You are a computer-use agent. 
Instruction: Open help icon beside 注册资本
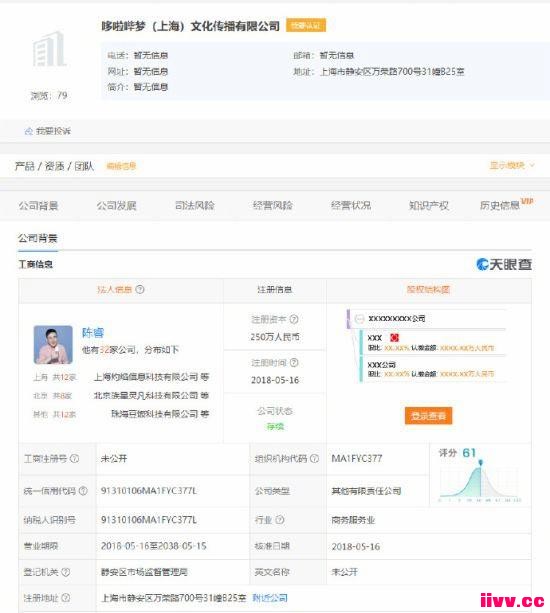point(294,319)
